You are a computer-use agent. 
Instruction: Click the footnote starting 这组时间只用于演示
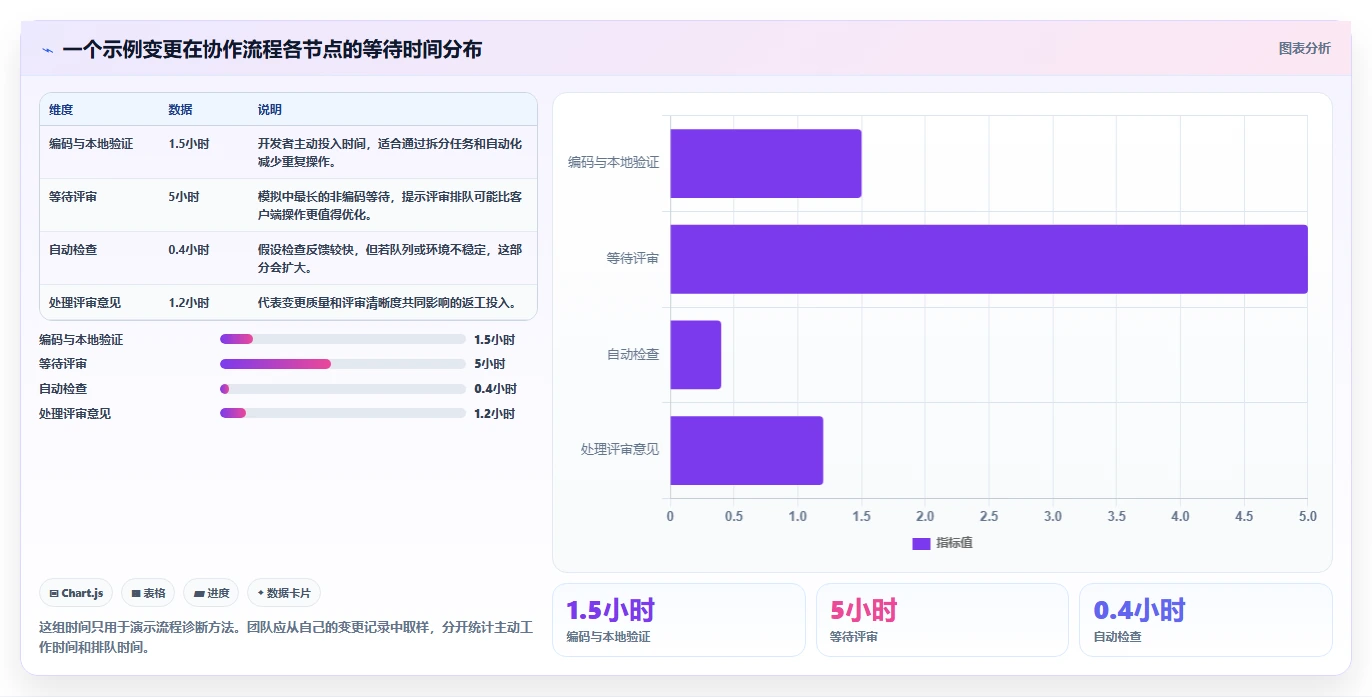click(x=286, y=637)
